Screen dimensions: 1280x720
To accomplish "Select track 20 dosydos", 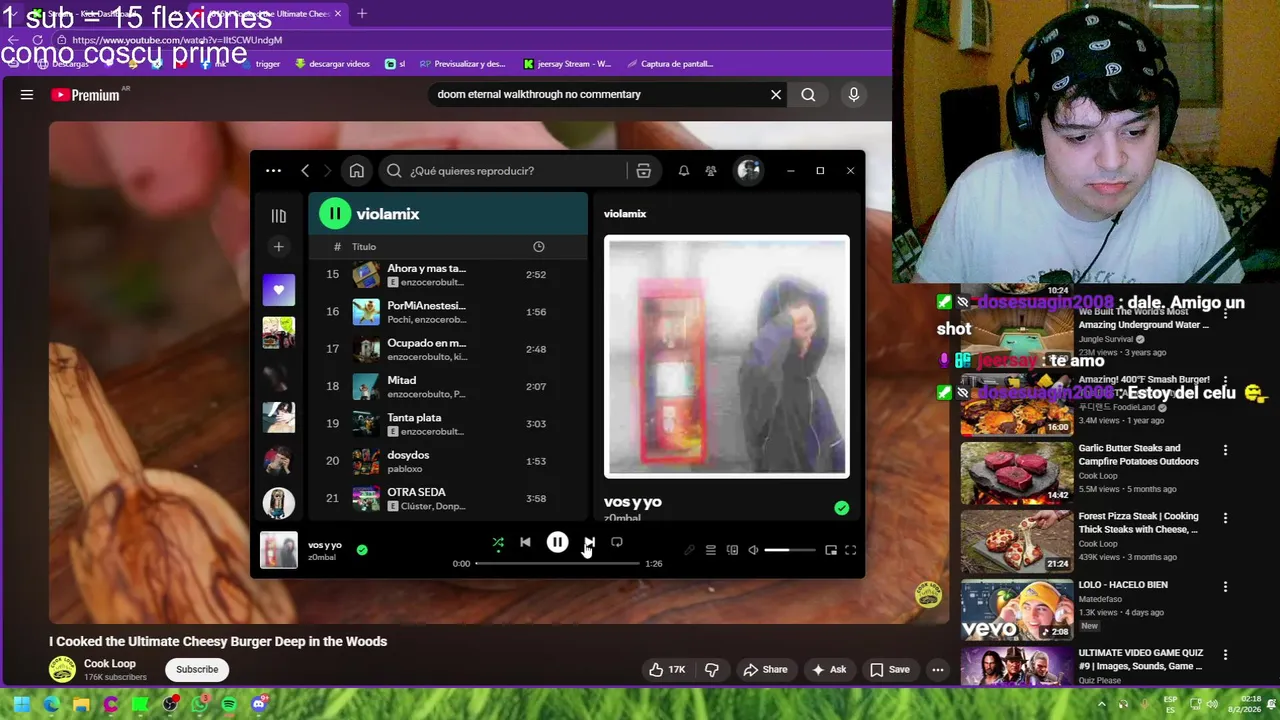I will click(448, 461).
